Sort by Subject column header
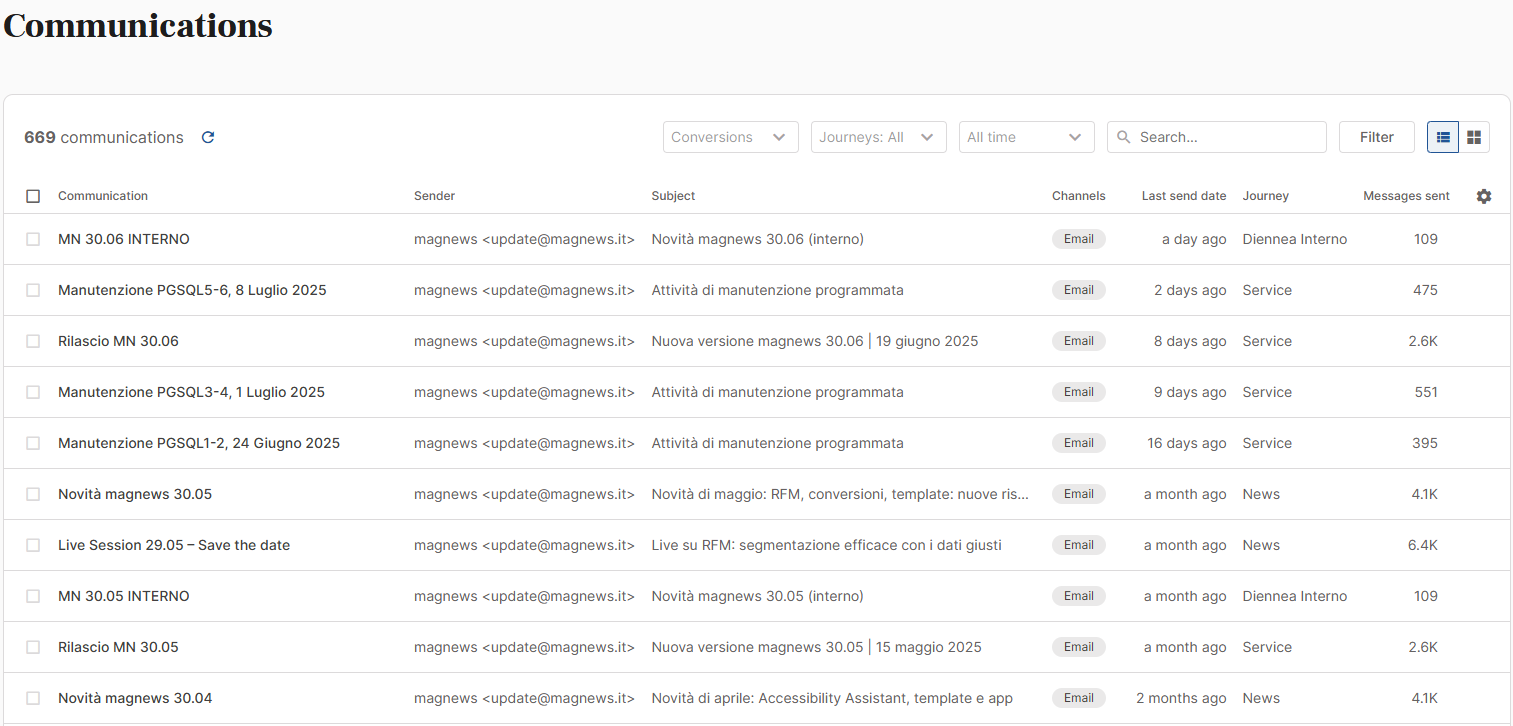 tap(673, 196)
